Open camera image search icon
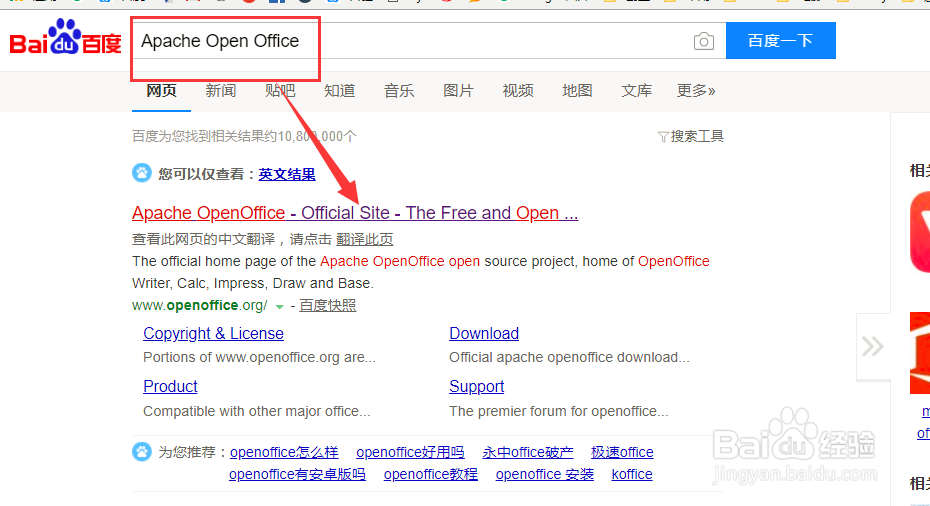The height and width of the screenshot is (506, 930). (703, 41)
